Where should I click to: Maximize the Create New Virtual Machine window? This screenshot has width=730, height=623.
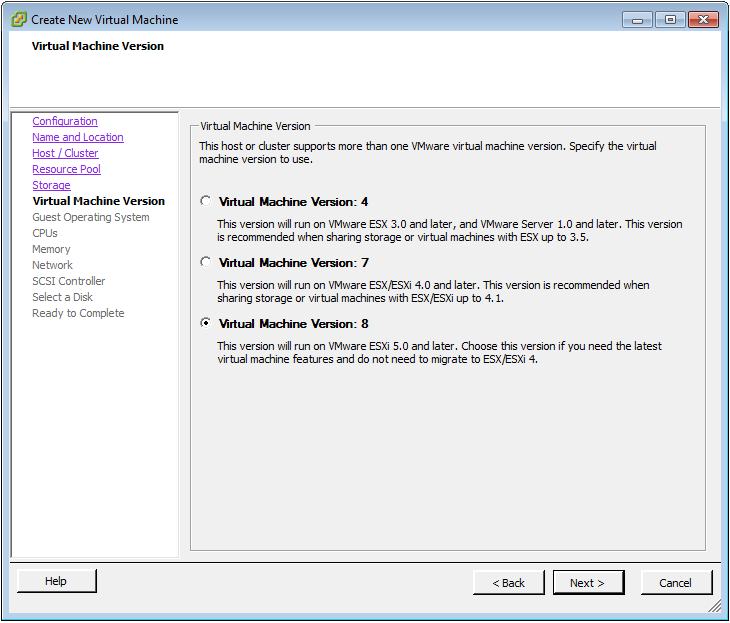pyautogui.click(x=670, y=20)
